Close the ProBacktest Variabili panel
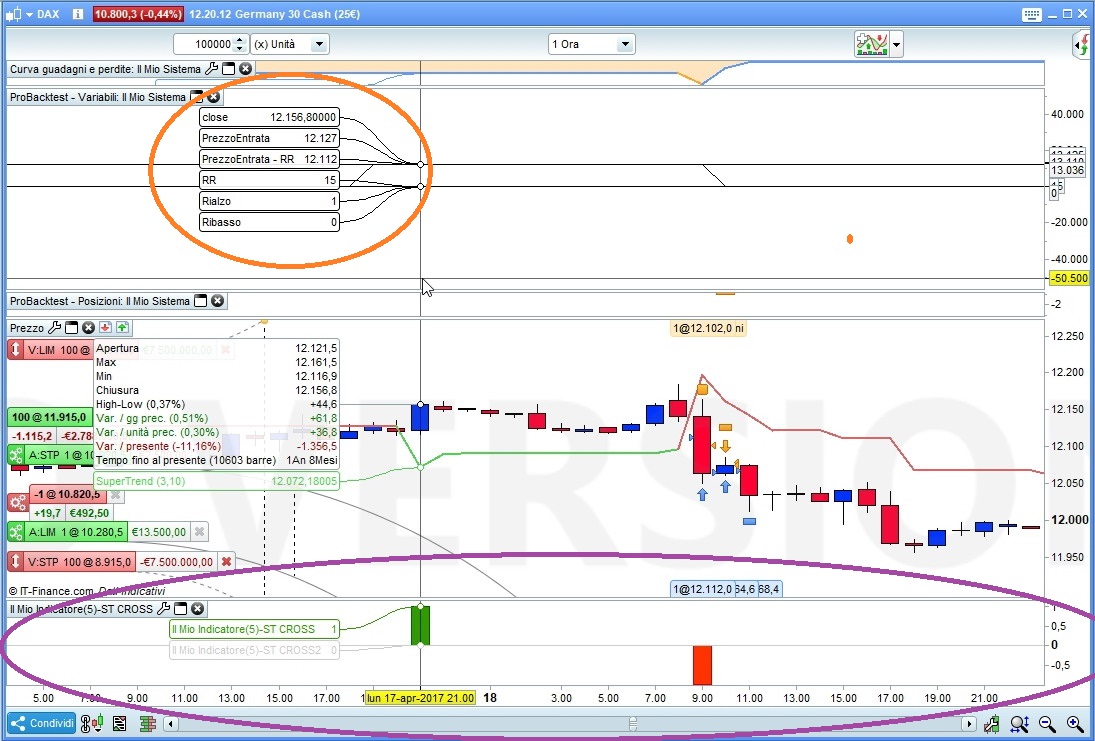Image resolution: width=1095 pixels, height=741 pixels. tap(214, 97)
